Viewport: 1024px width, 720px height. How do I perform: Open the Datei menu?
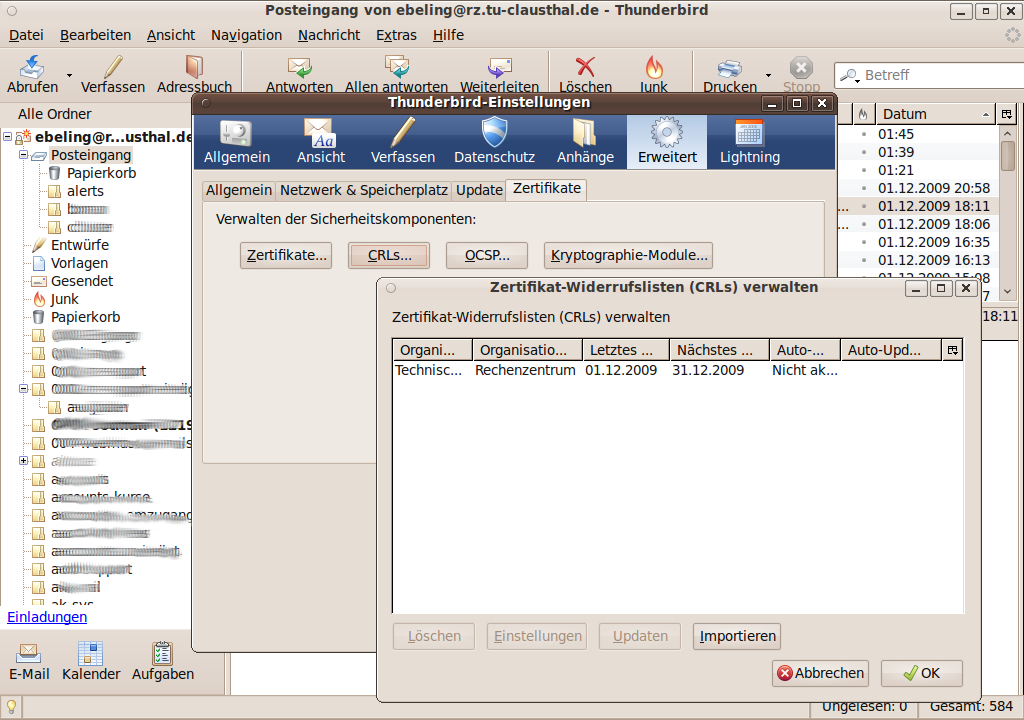click(x=26, y=35)
